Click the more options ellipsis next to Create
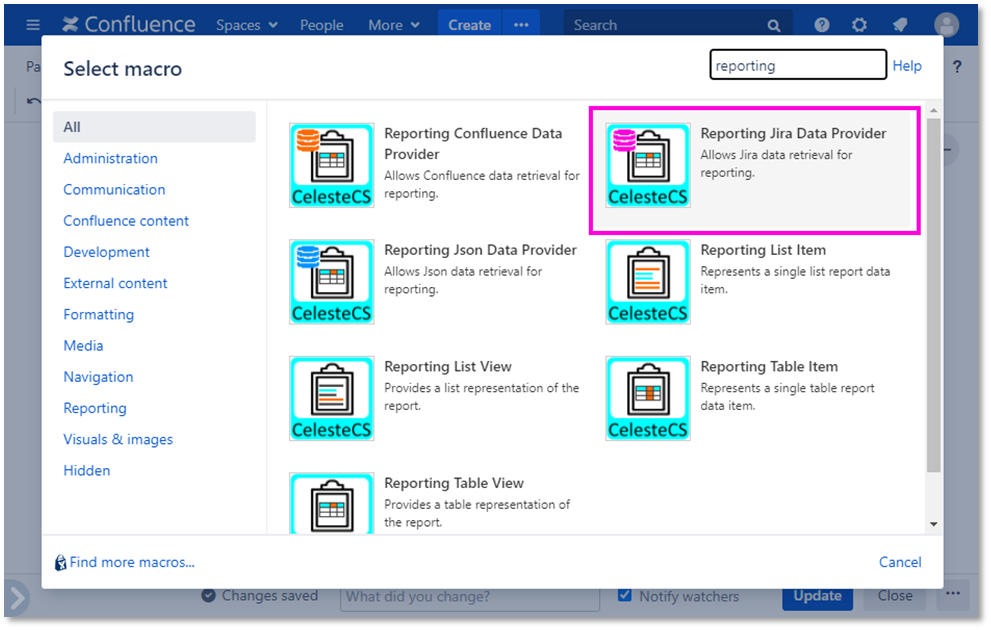991x630 pixels. pos(521,25)
